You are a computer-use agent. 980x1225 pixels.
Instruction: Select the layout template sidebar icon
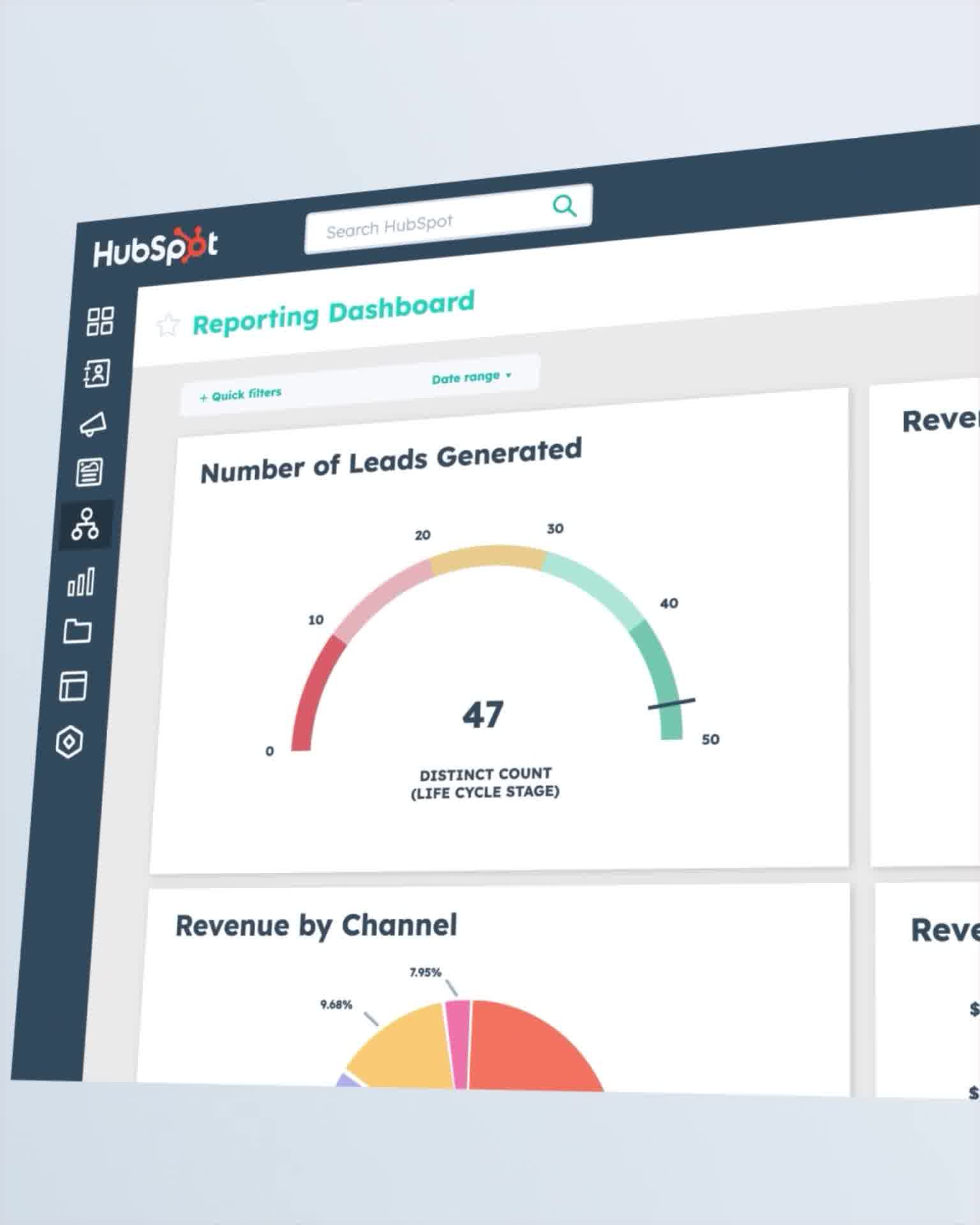pyautogui.click(x=73, y=687)
